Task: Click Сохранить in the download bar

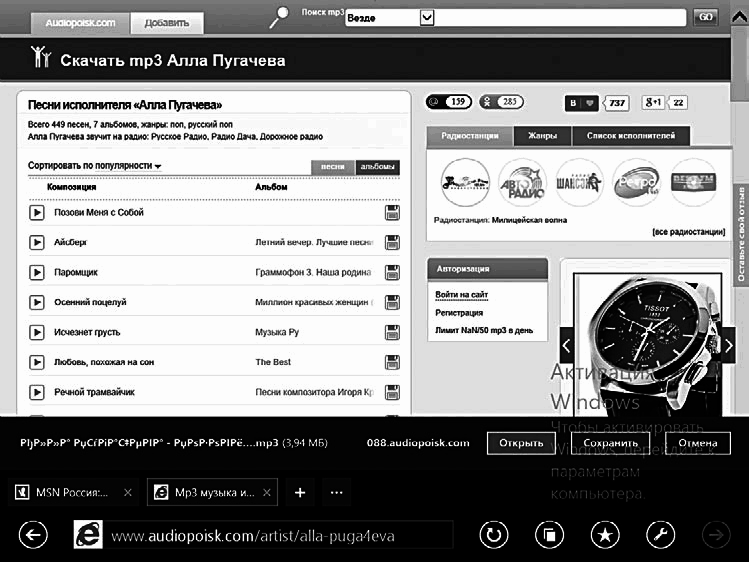Action: click(x=610, y=443)
